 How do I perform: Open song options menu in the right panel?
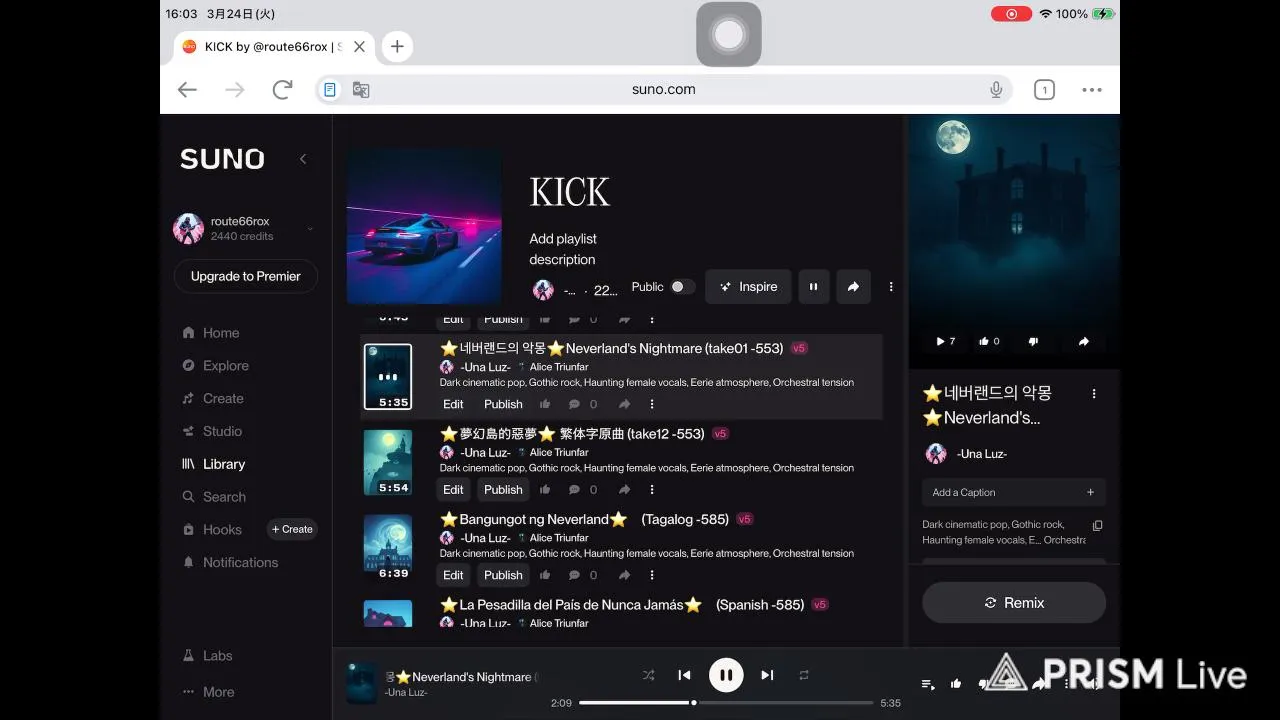point(1094,394)
